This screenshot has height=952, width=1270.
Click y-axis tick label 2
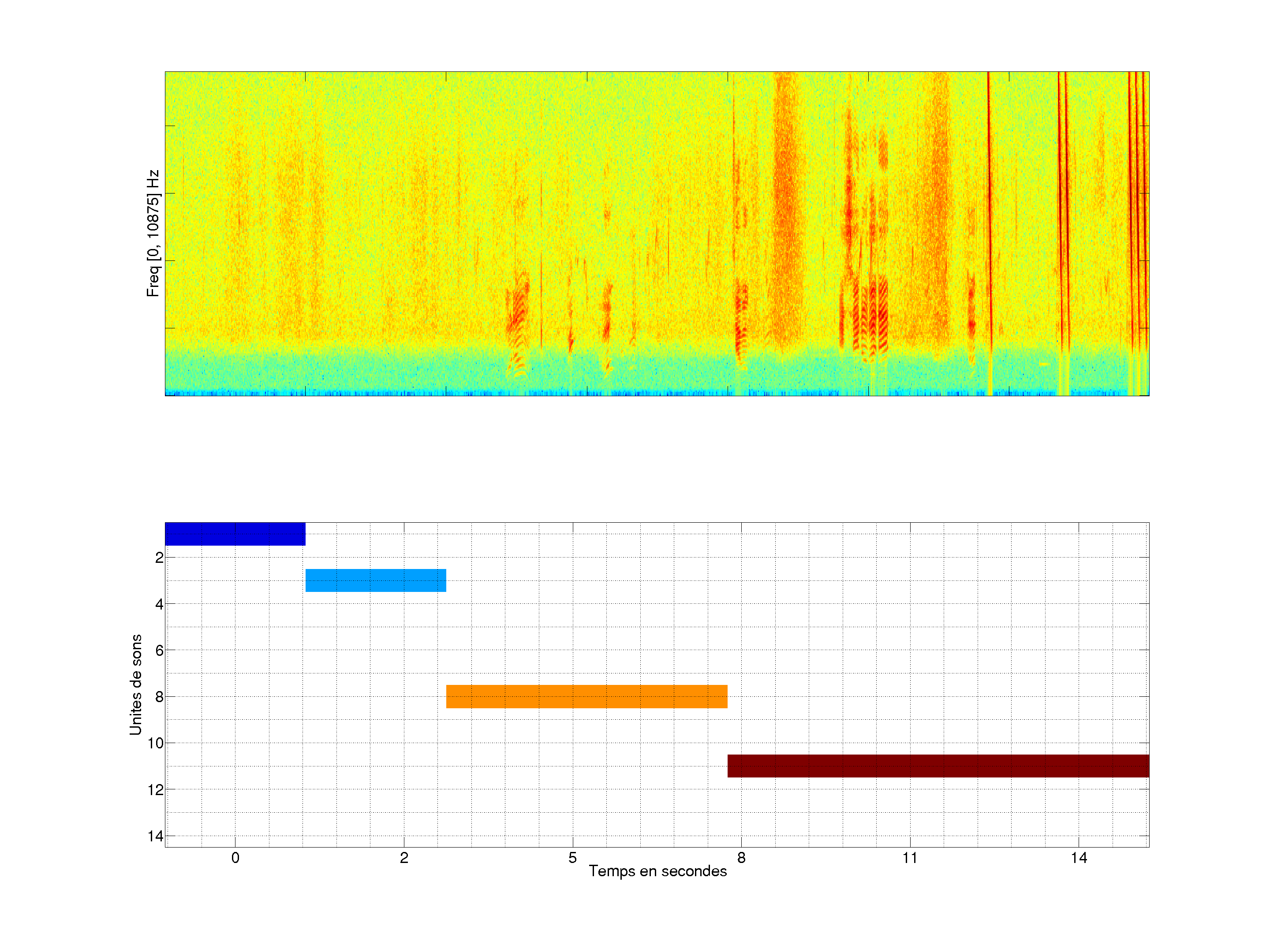pyautogui.click(x=159, y=558)
